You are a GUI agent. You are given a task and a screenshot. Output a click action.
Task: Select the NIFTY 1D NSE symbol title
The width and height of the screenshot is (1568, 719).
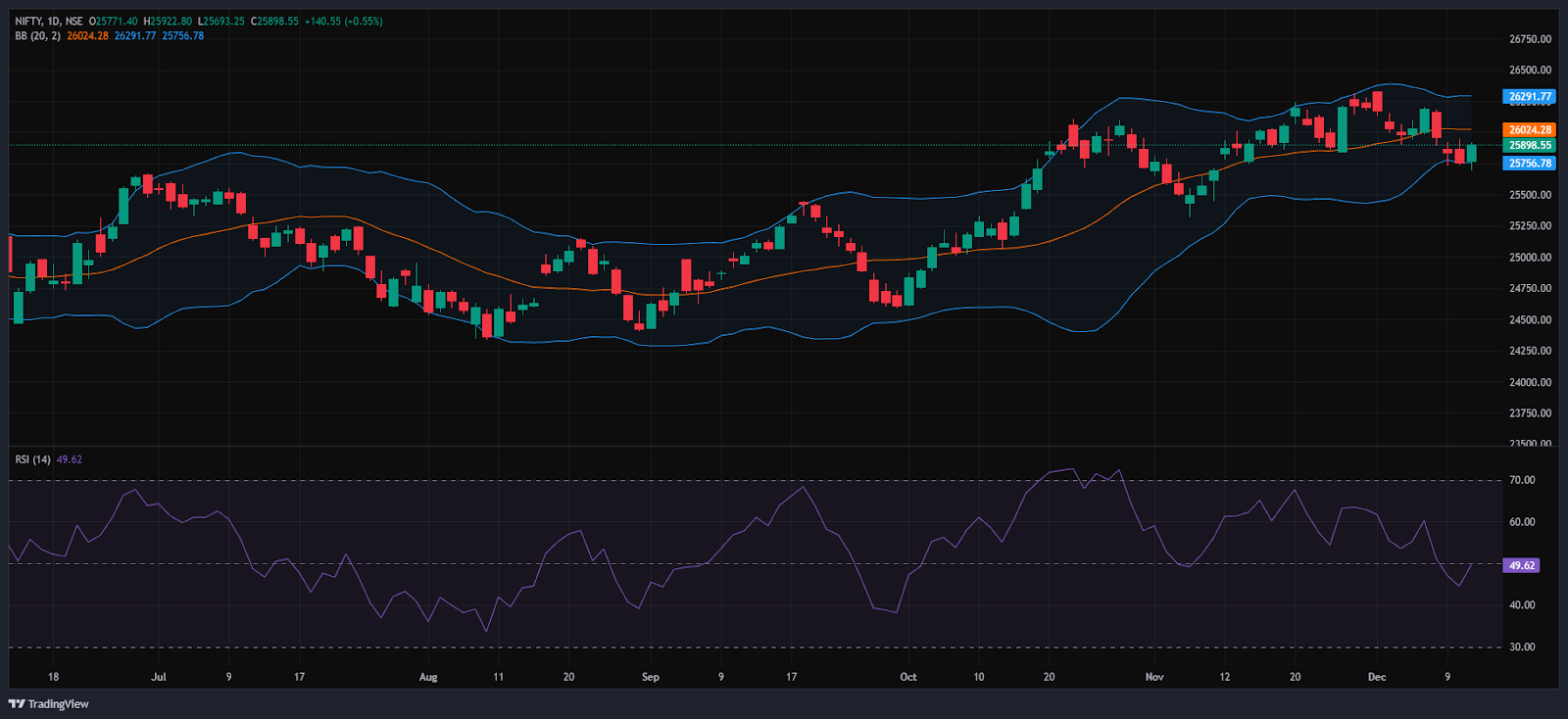(x=48, y=21)
